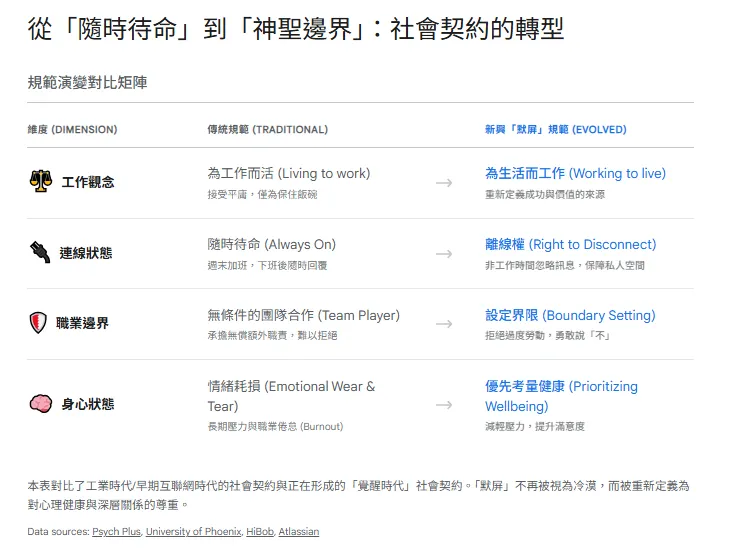Click the arrow in the 連線狀態 row
The height and width of the screenshot is (552, 736).
tap(444, 254)
